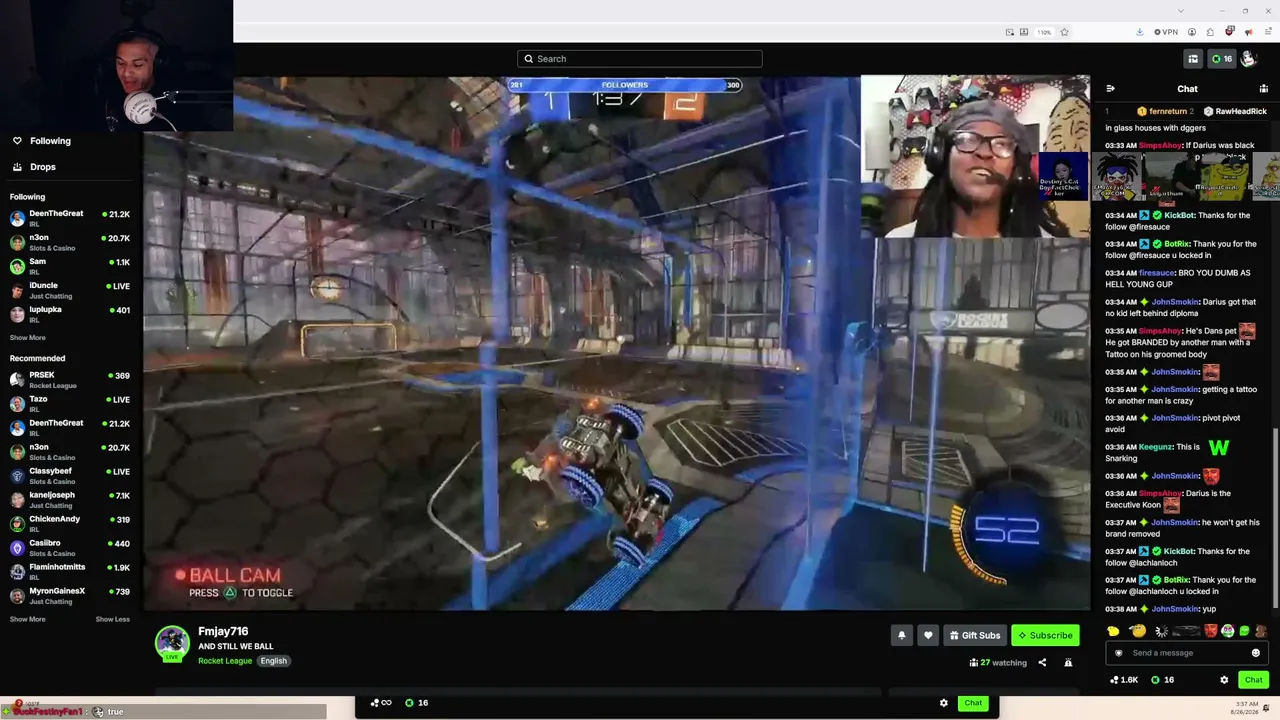Screen dimensions: 1280x720
Task: Click the Search field
Action: [x=640, y=59]
